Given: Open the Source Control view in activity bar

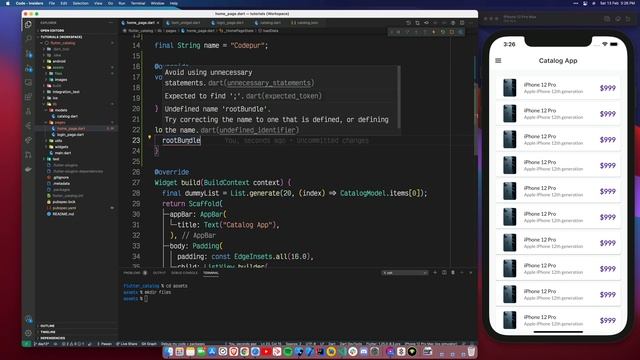Looking at the screenshot, I should coord(28,53).
